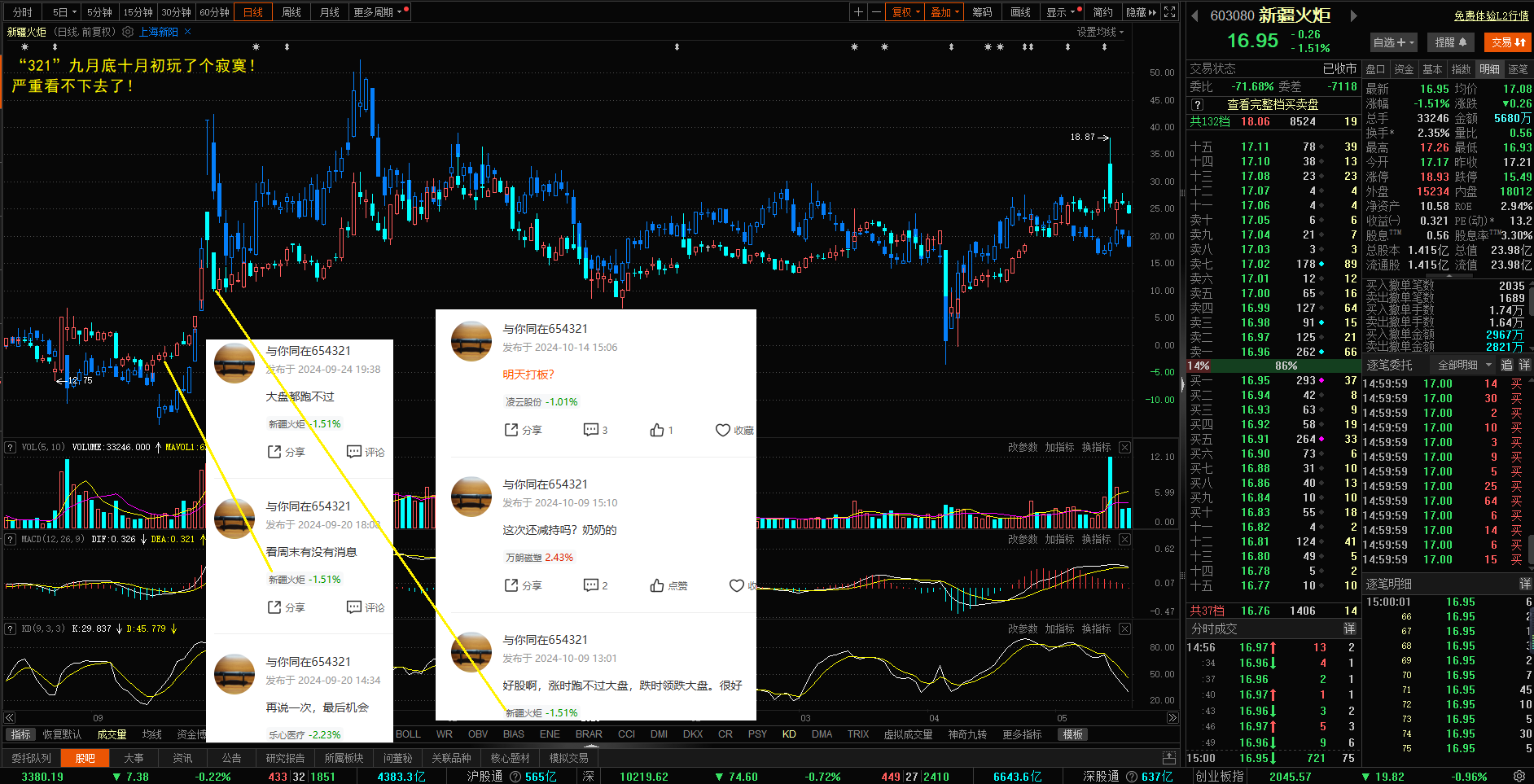Open the 5日 period dropdown
1534x784 pixels.
[x=64, y=12]
